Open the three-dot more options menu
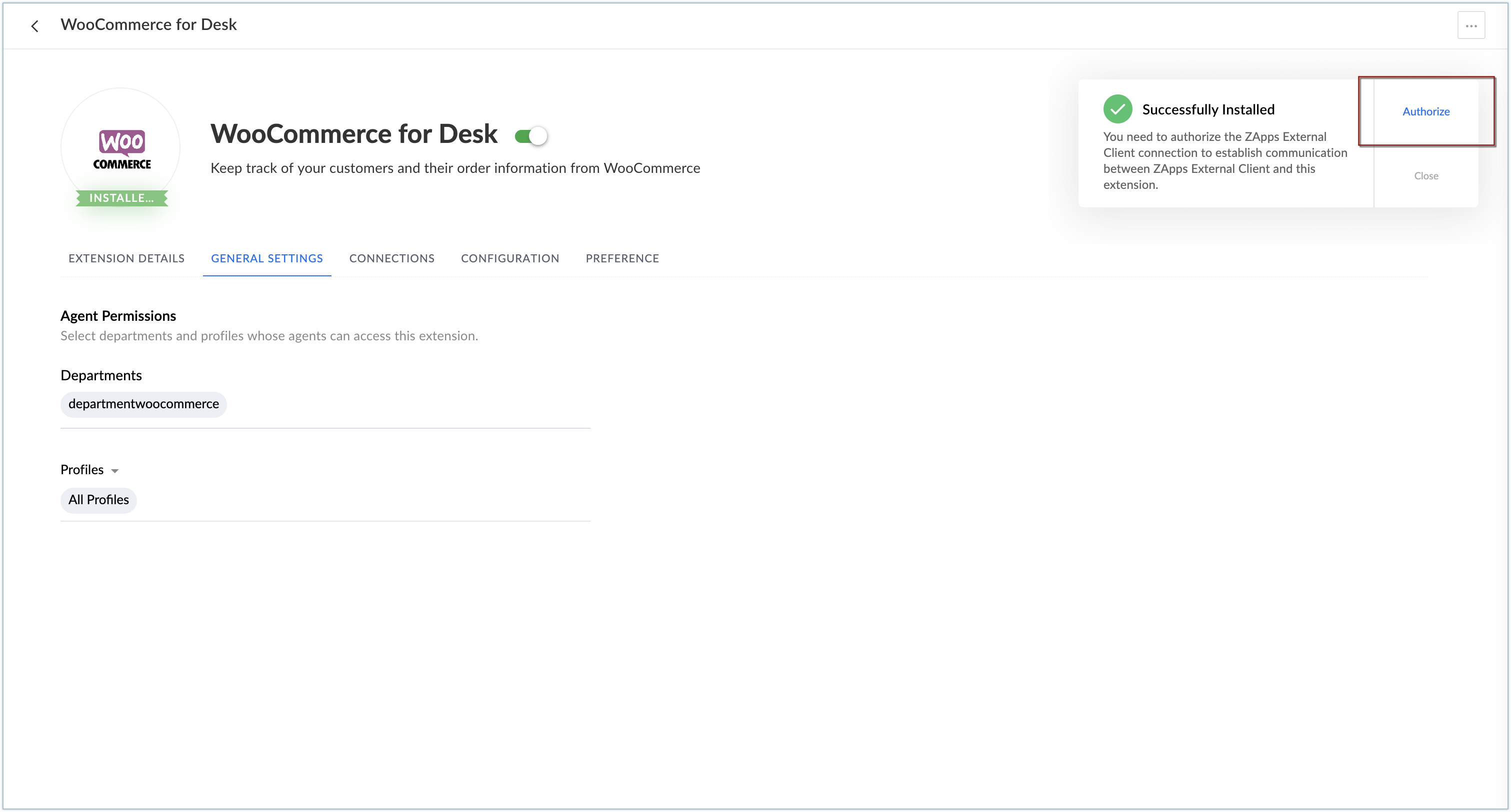This screenshot has height=812, width=1511. coord(1470,26)
